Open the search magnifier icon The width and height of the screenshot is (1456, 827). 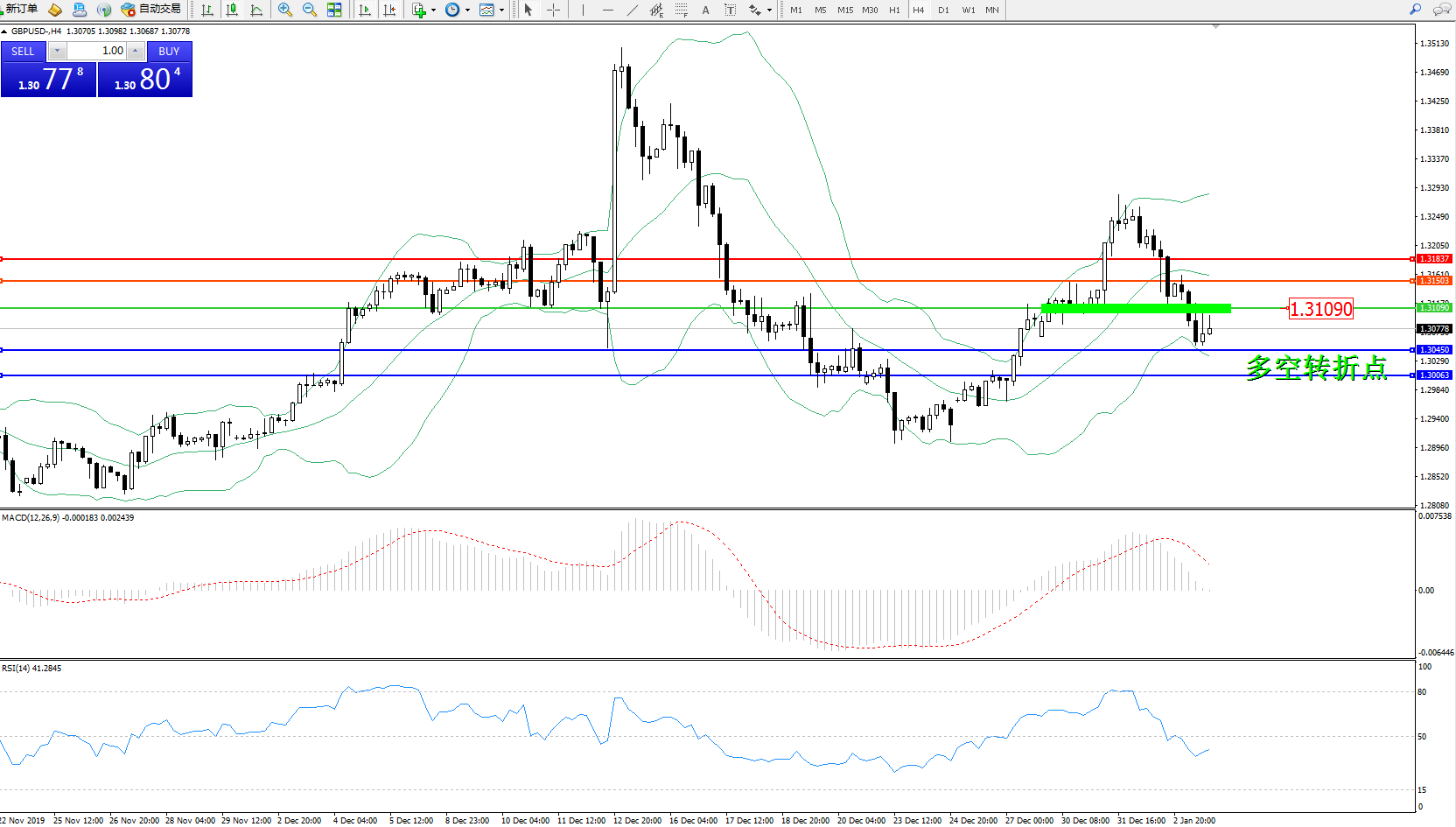click(1415, 10)
